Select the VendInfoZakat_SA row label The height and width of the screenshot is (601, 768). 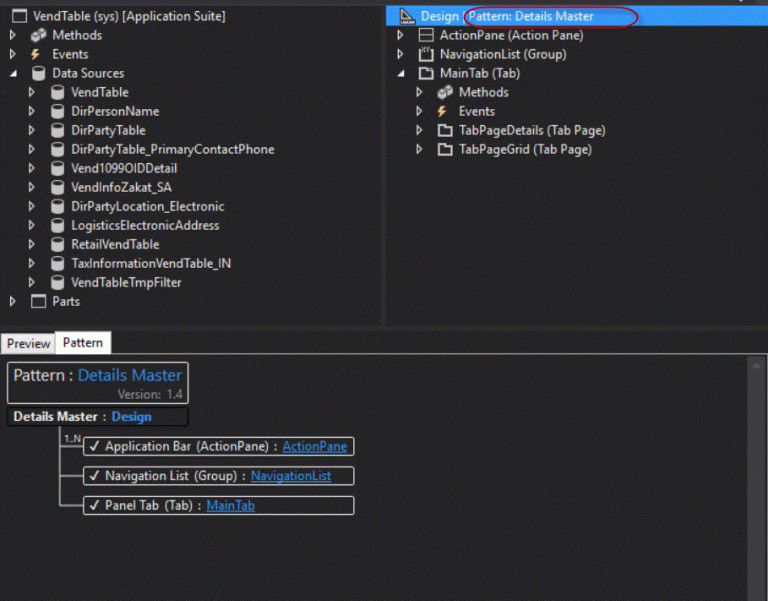pyautogui.click(x=121, y=188)
